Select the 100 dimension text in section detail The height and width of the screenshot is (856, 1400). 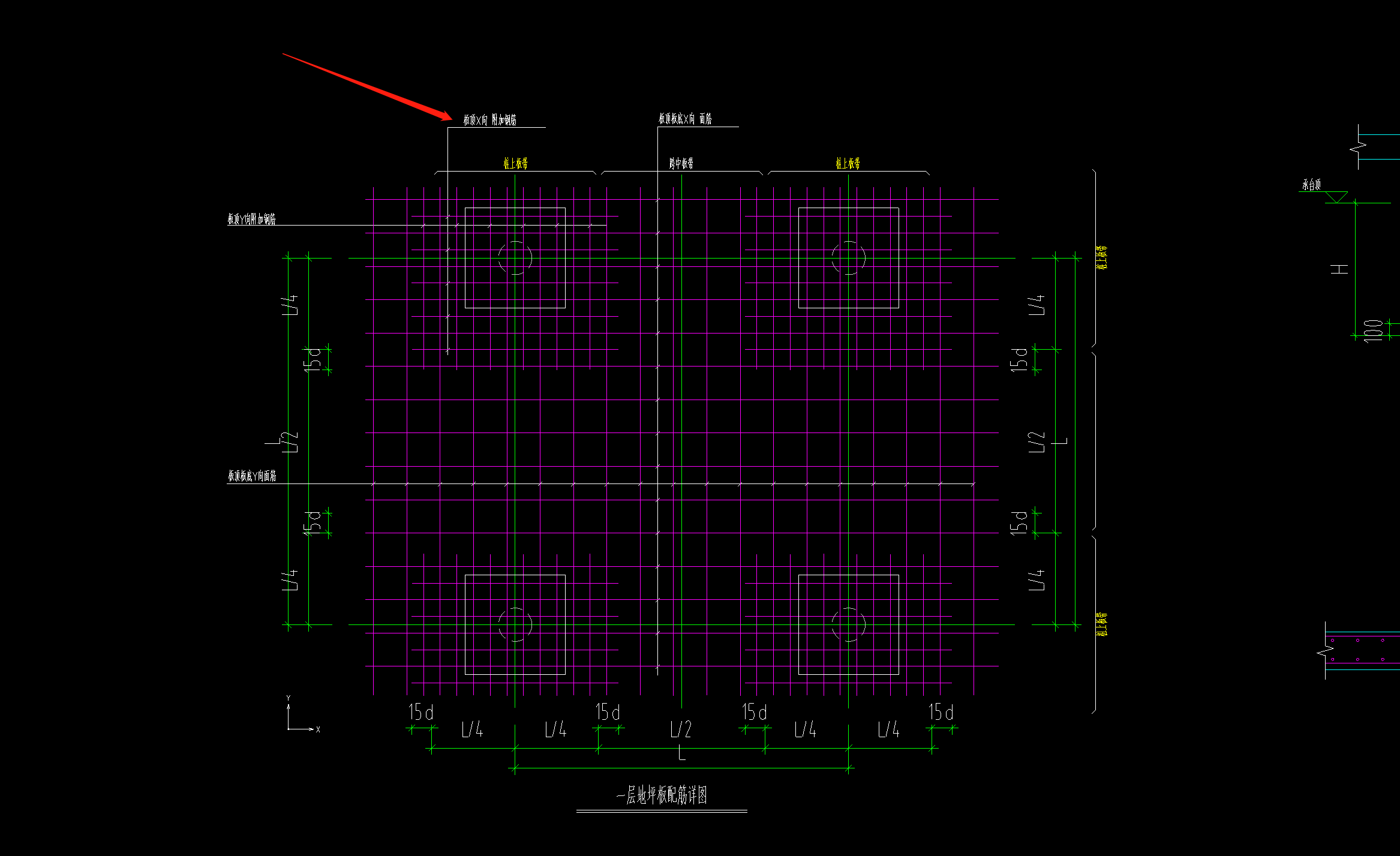1373,331
